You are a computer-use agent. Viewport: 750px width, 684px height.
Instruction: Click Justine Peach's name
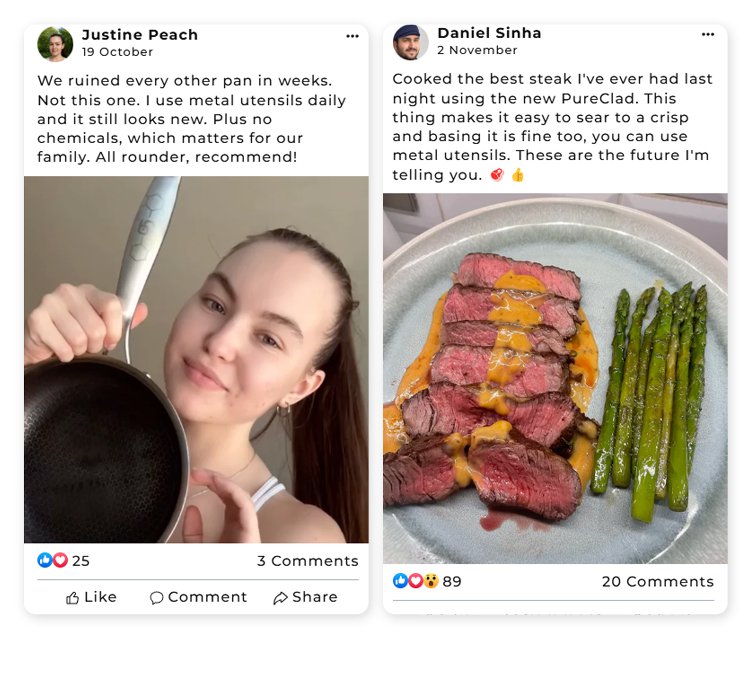pyautogui.click(x=140, y=35)
